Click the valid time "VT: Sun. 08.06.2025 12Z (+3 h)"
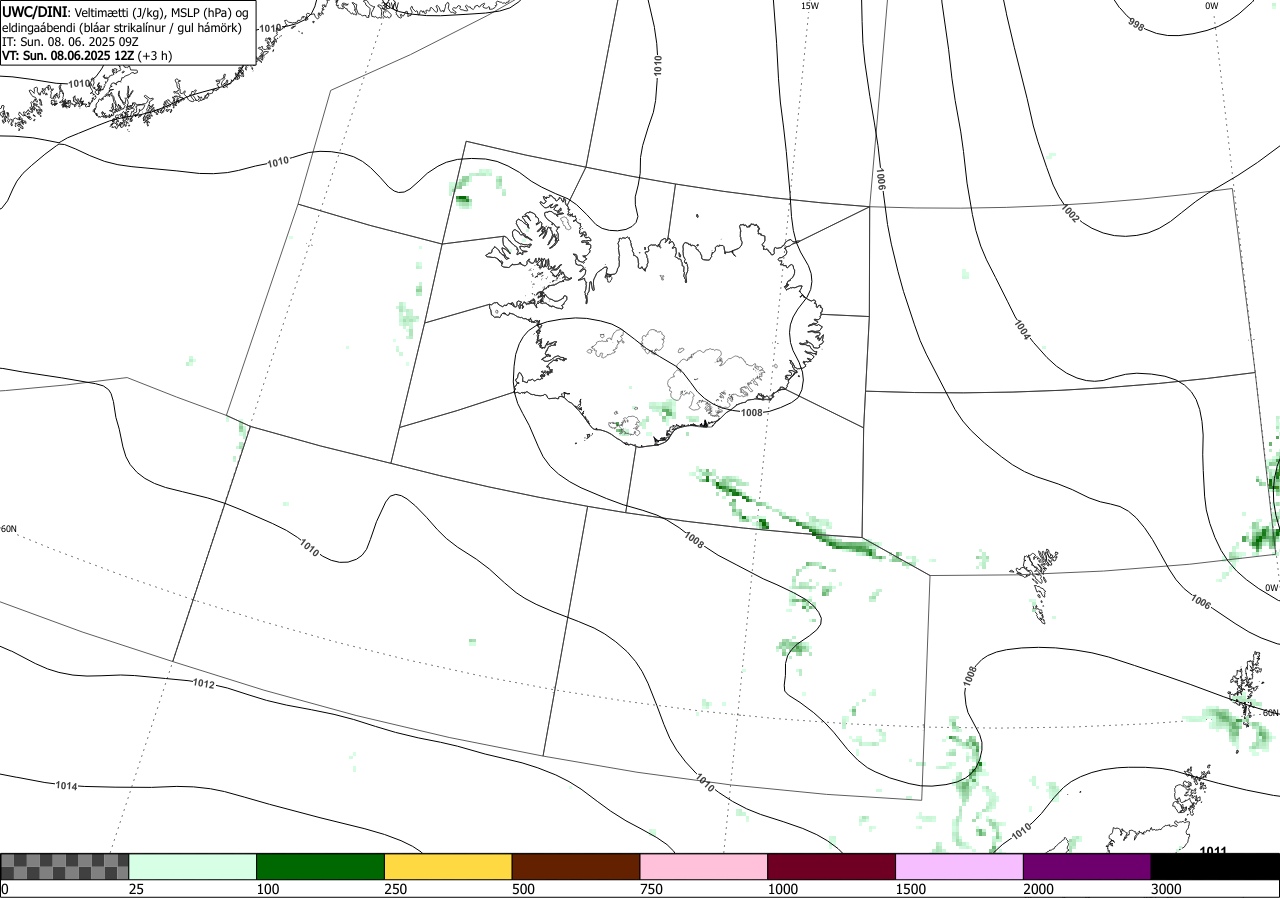This screenshot has width=1280, height=898. click(87, 56)
